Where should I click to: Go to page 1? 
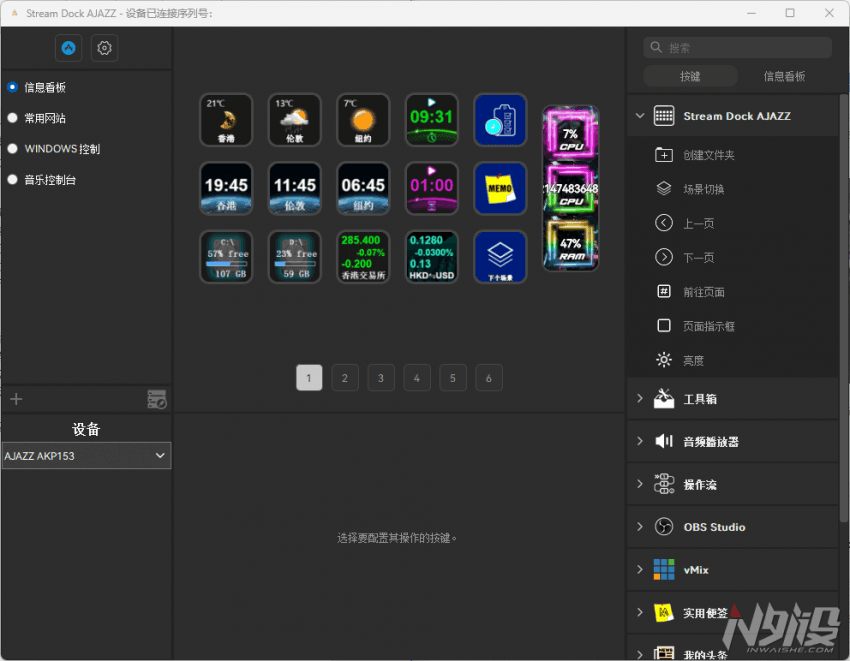pos(309,378)
